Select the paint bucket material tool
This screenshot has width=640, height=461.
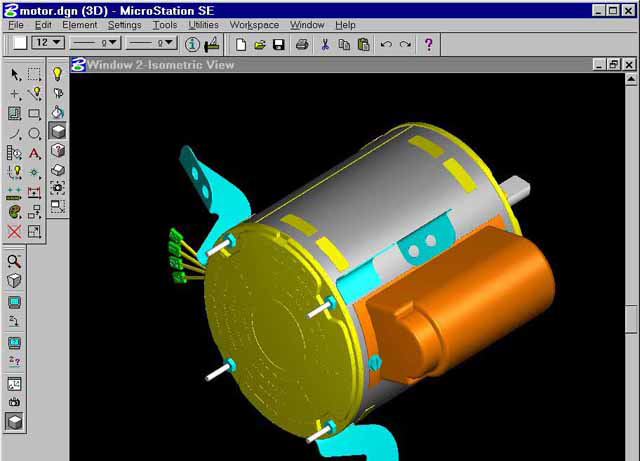click(58, 112)
